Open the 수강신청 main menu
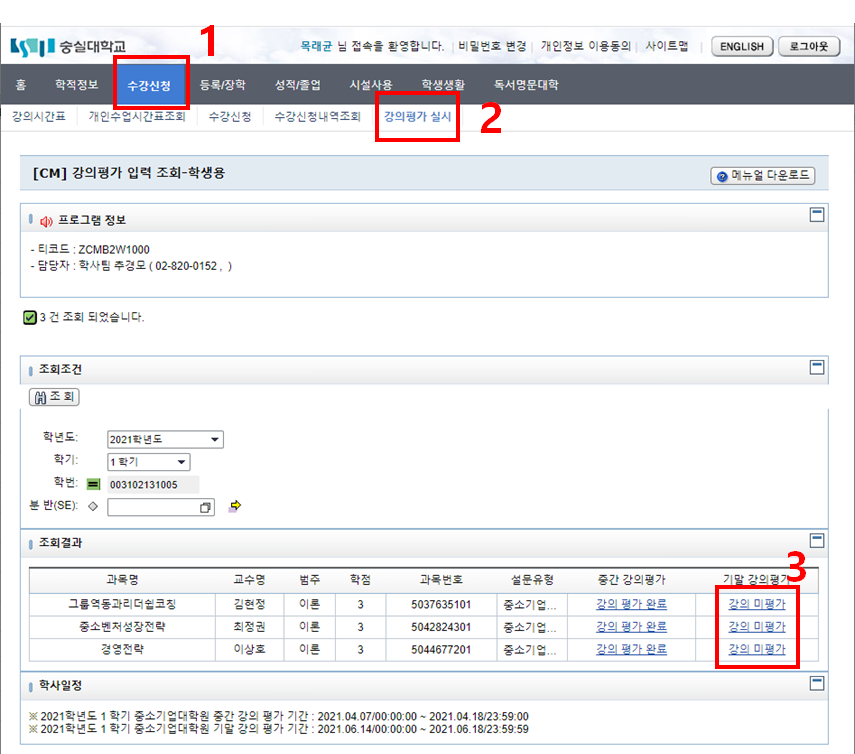Viewport: 855px width, 754px height. [150, 85]
